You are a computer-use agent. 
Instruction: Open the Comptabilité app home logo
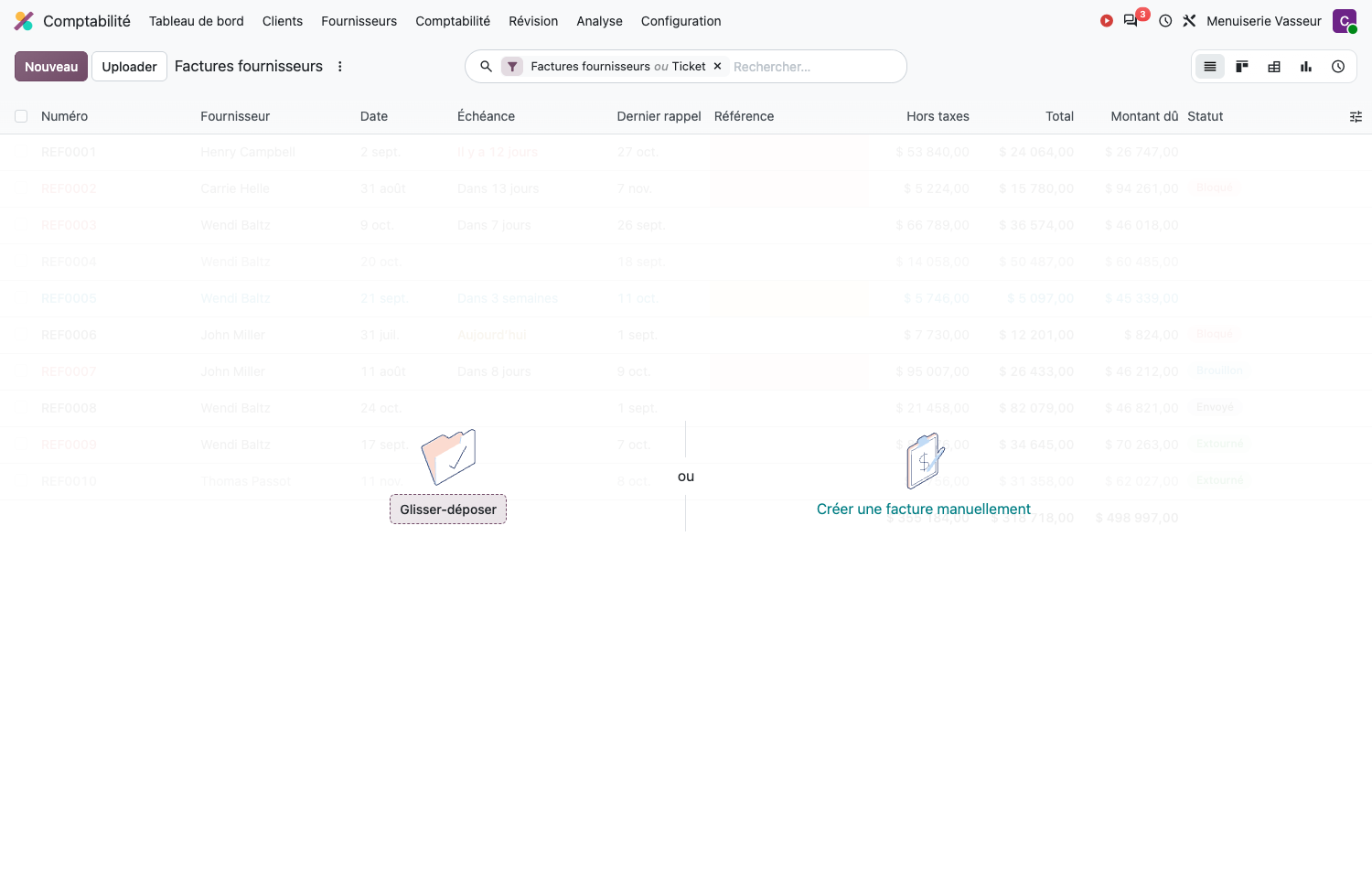(25, 21)
